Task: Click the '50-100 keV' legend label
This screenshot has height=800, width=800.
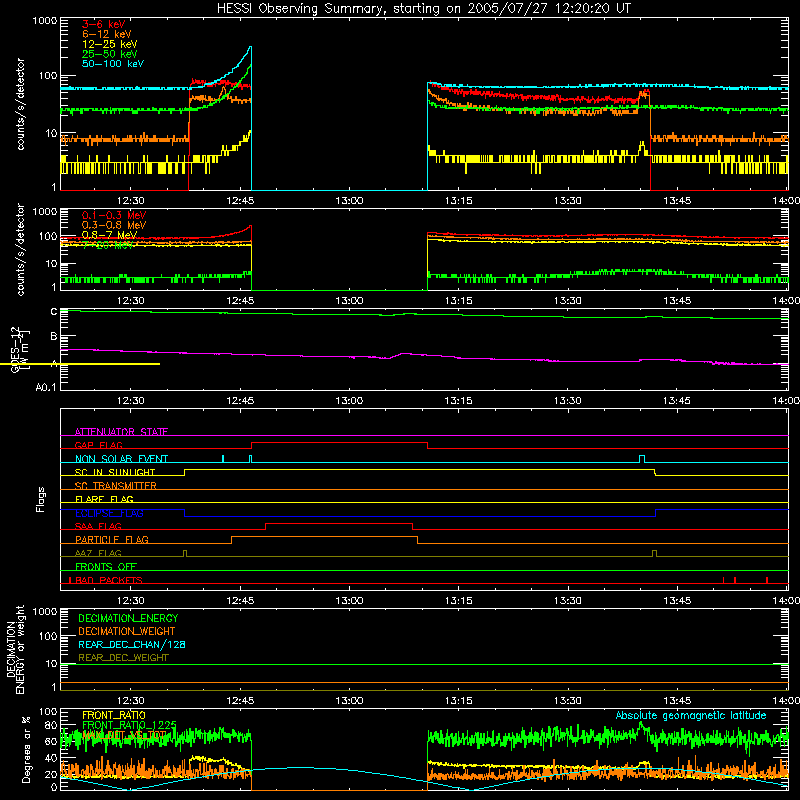Action: [112, 63]
